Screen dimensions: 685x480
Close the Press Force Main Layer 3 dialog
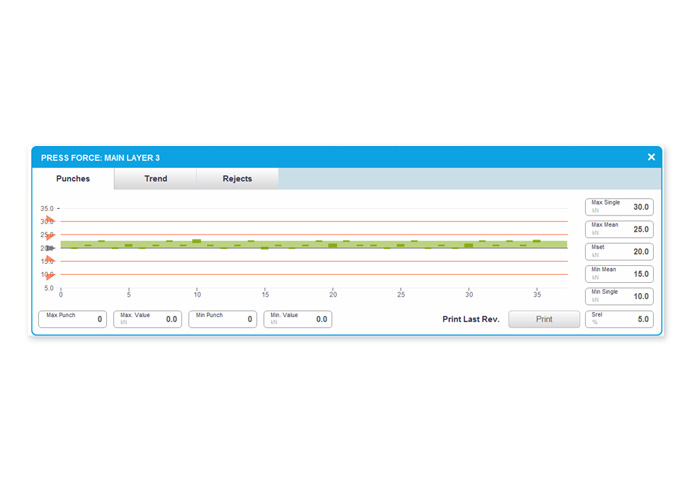pos(651,157)
